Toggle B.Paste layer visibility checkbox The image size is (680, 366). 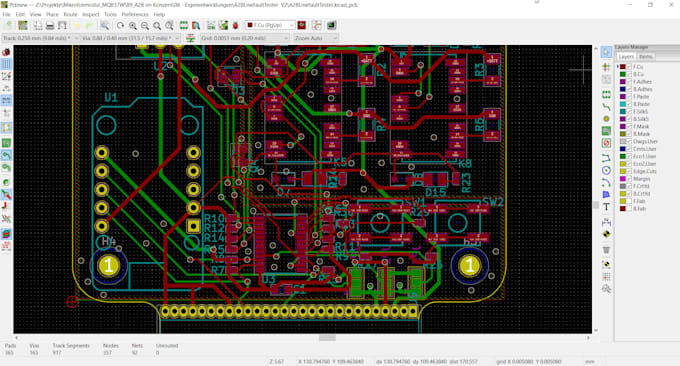point(629,104)
